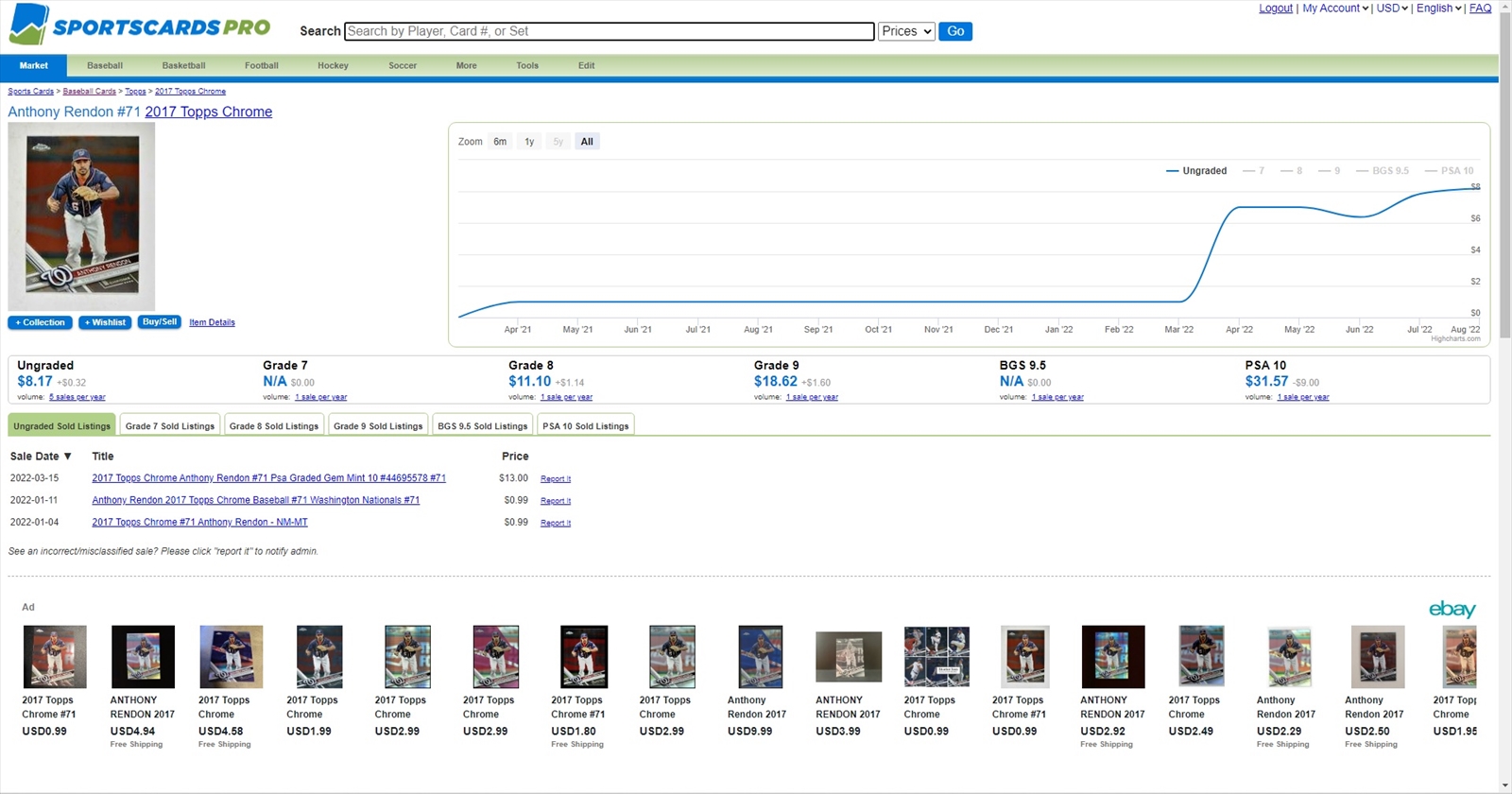Go to Topps breadcrumb link
The height and width of the screenshot is (794, 1512).
(135, 92)
